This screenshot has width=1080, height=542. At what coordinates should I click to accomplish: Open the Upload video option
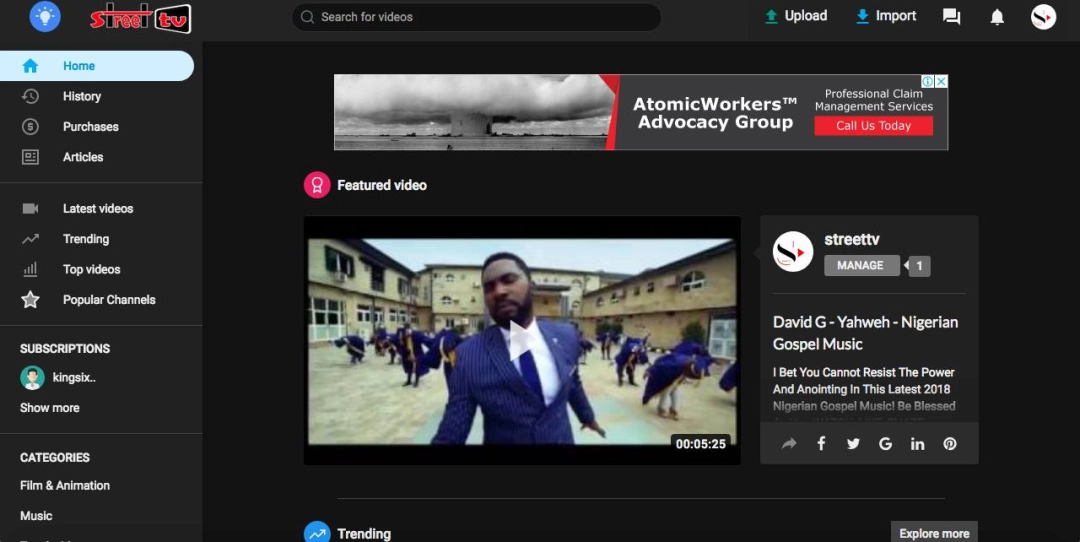[x=796, y=16]
